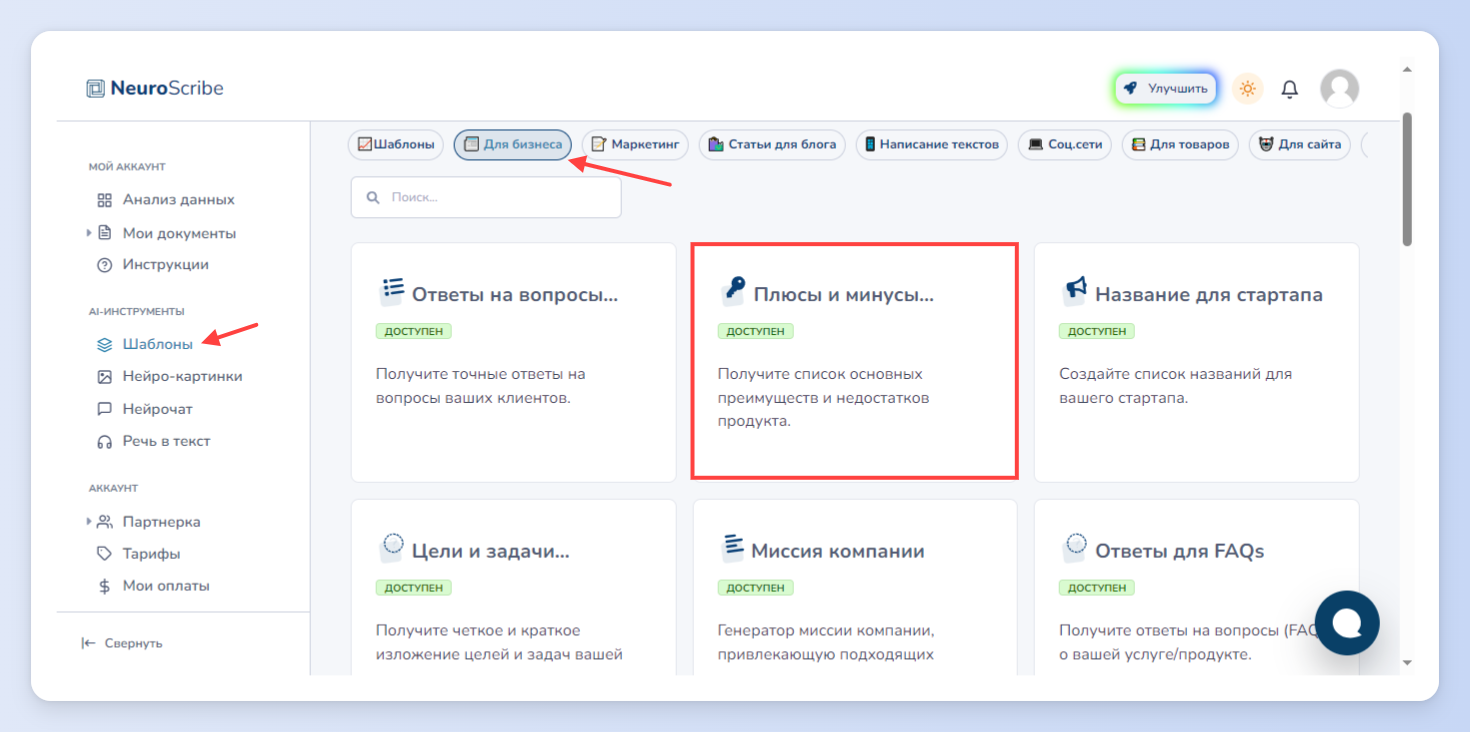Click the Свернуть collapse arrow icon

point(88,643)
